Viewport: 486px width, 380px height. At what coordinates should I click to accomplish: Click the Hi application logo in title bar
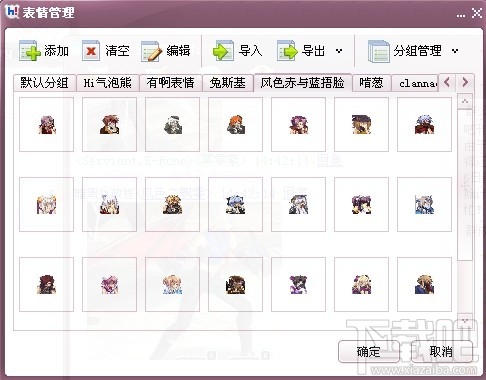pos(12,12)
